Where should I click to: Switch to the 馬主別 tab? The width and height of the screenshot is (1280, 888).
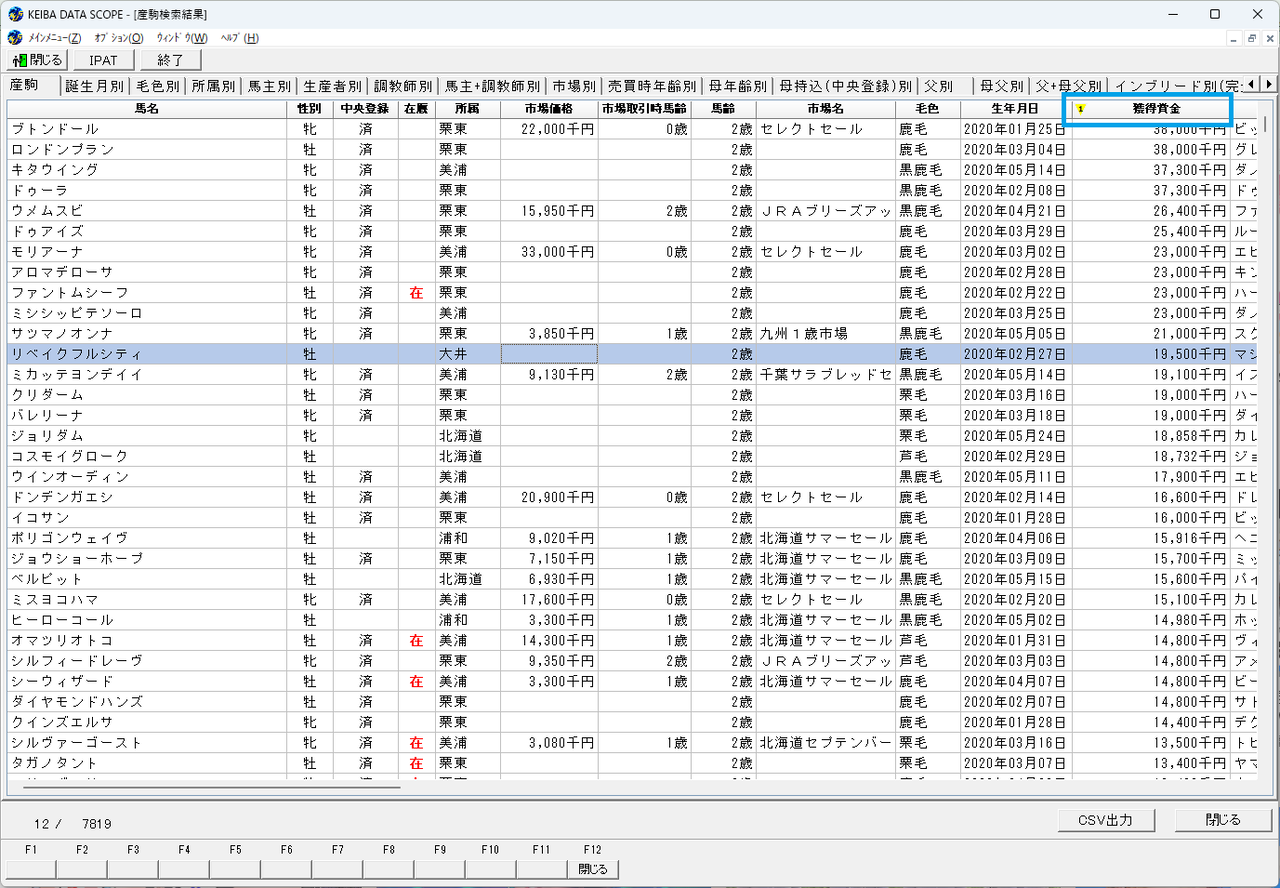pos(270,86)
